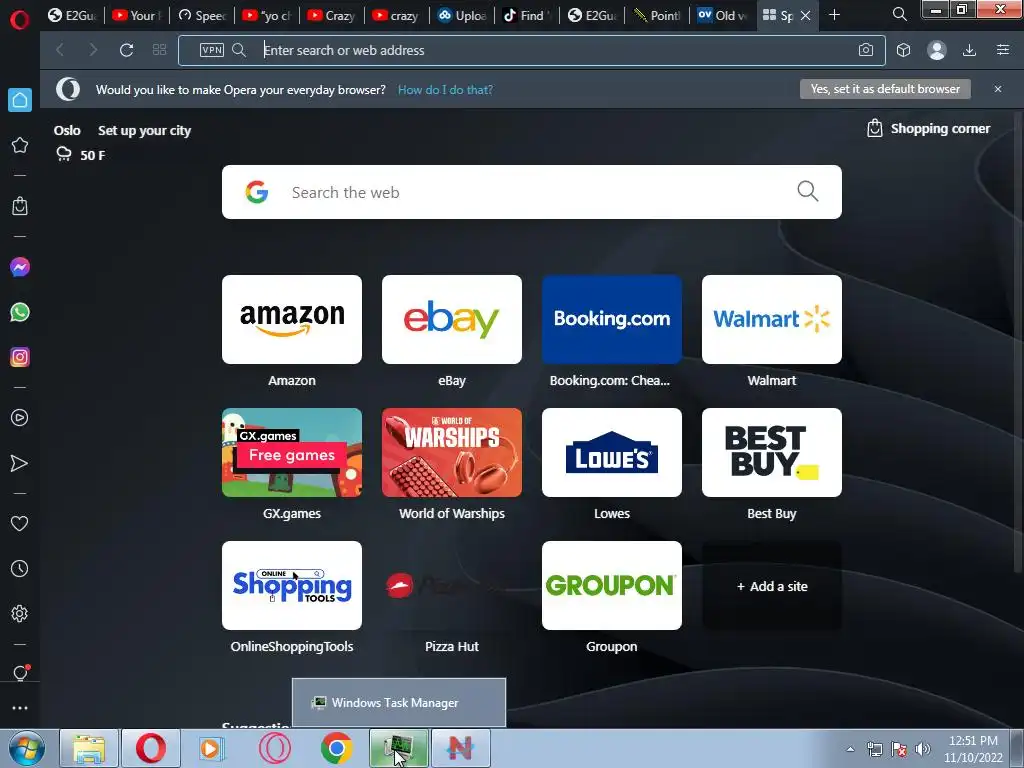Switch to the Upload tab
Image resolution: width=1024 pixels, height=768 pixels.
(462, 15)
